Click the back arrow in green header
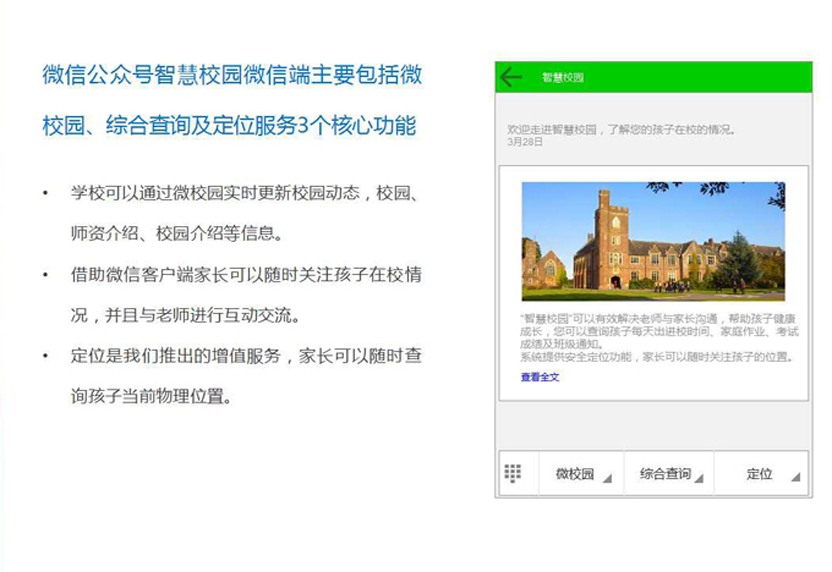Image resolution: width=832 pixels, height=572 pixels. pos(511,77)
